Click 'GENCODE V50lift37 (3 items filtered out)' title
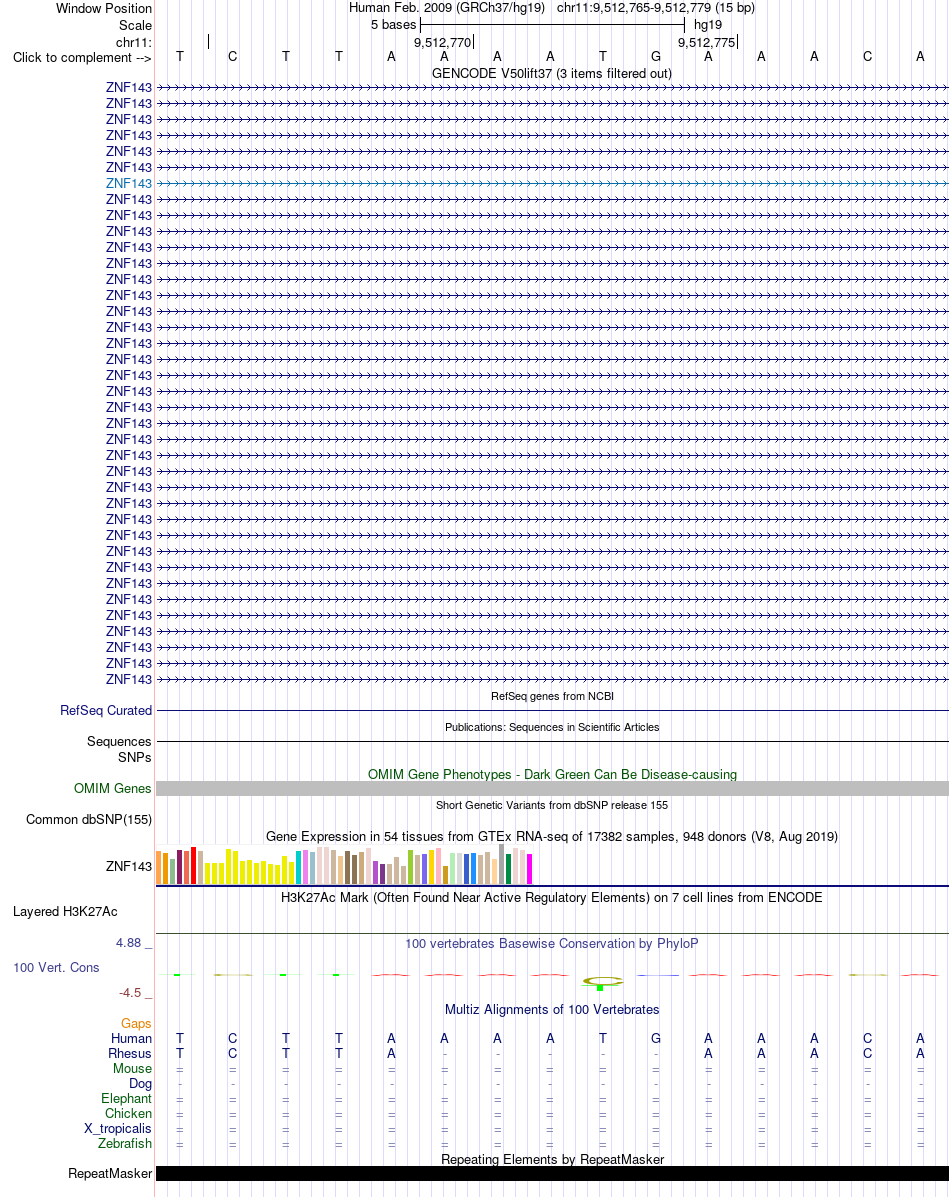Screen dimensions: 950x1197 [552, 73]
